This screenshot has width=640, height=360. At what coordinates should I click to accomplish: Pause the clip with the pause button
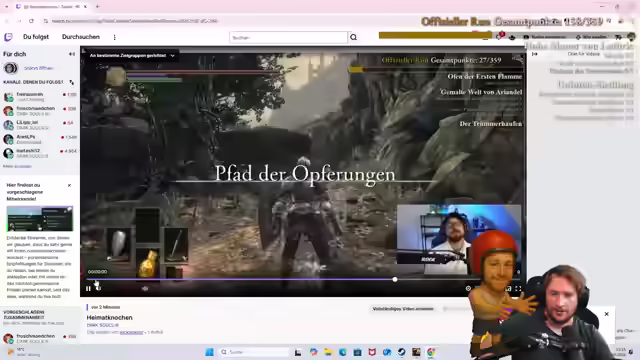click(x=88, y=289)
